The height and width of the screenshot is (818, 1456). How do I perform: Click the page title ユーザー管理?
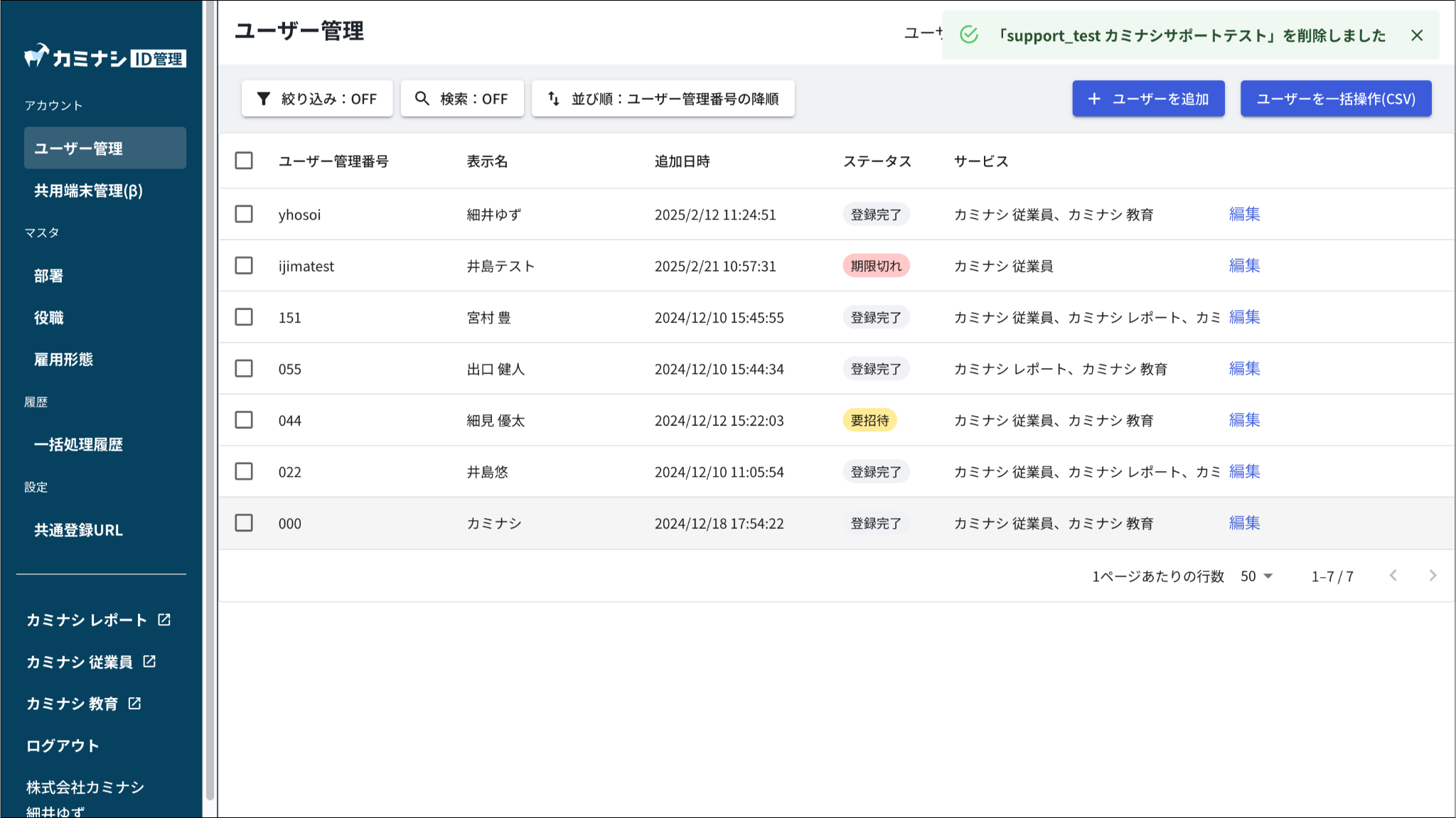click(x=299, y=31)
